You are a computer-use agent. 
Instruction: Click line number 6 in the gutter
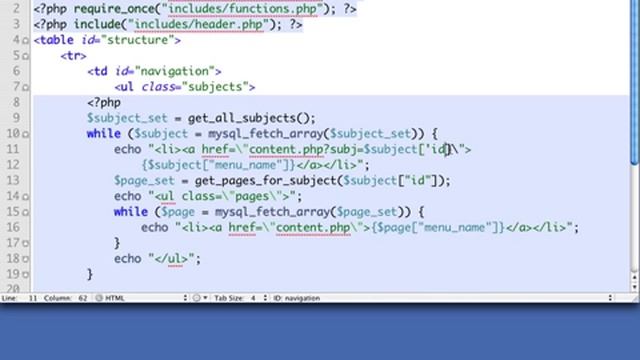[x=16, y=71]
